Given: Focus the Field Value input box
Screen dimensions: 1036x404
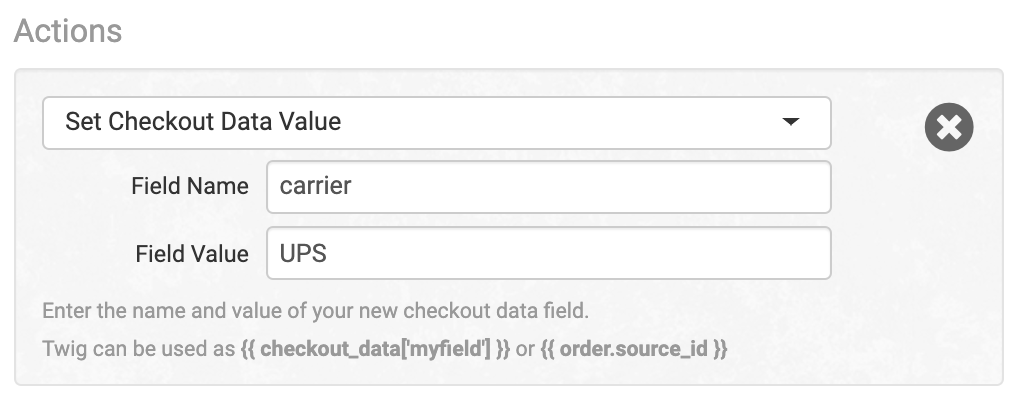Looking at the screenshot, I should click(x=548, y=253).
